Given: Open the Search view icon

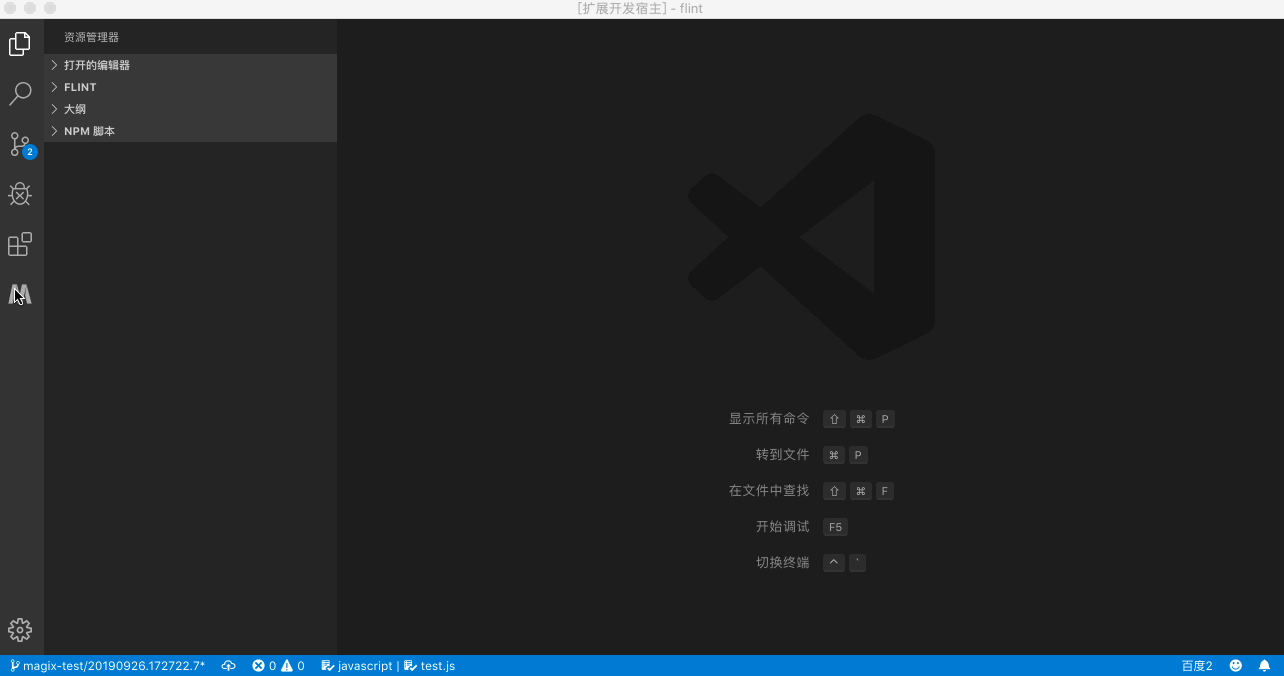Looking at the screenshot, I should [20, 94].
